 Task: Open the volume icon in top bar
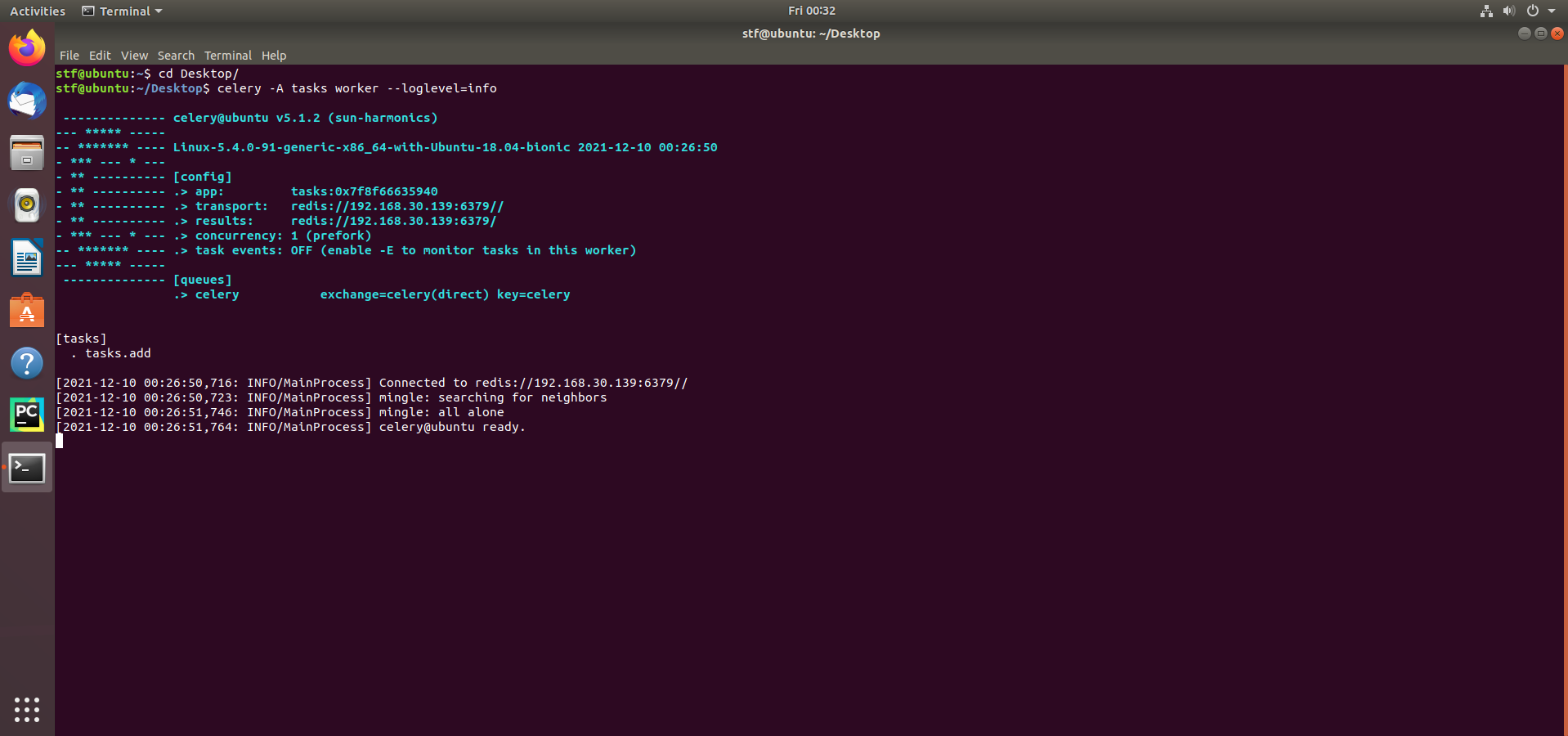tap(1509, 11)
